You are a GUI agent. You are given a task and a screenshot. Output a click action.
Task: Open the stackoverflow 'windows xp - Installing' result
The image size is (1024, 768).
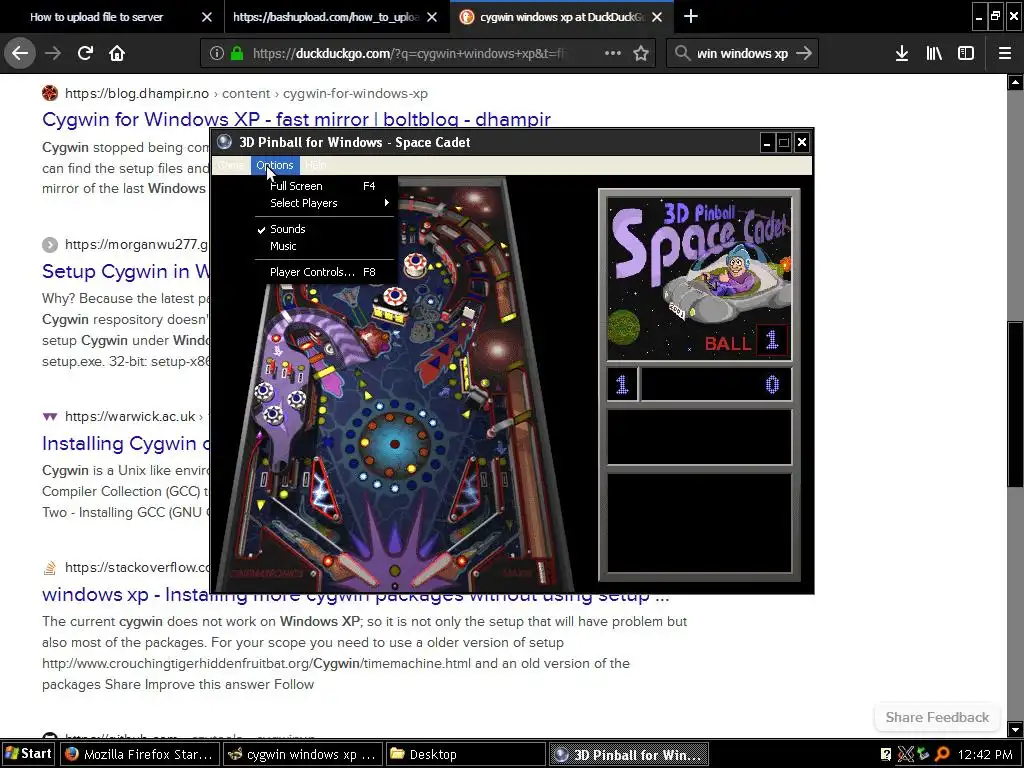tap(355, 595)
